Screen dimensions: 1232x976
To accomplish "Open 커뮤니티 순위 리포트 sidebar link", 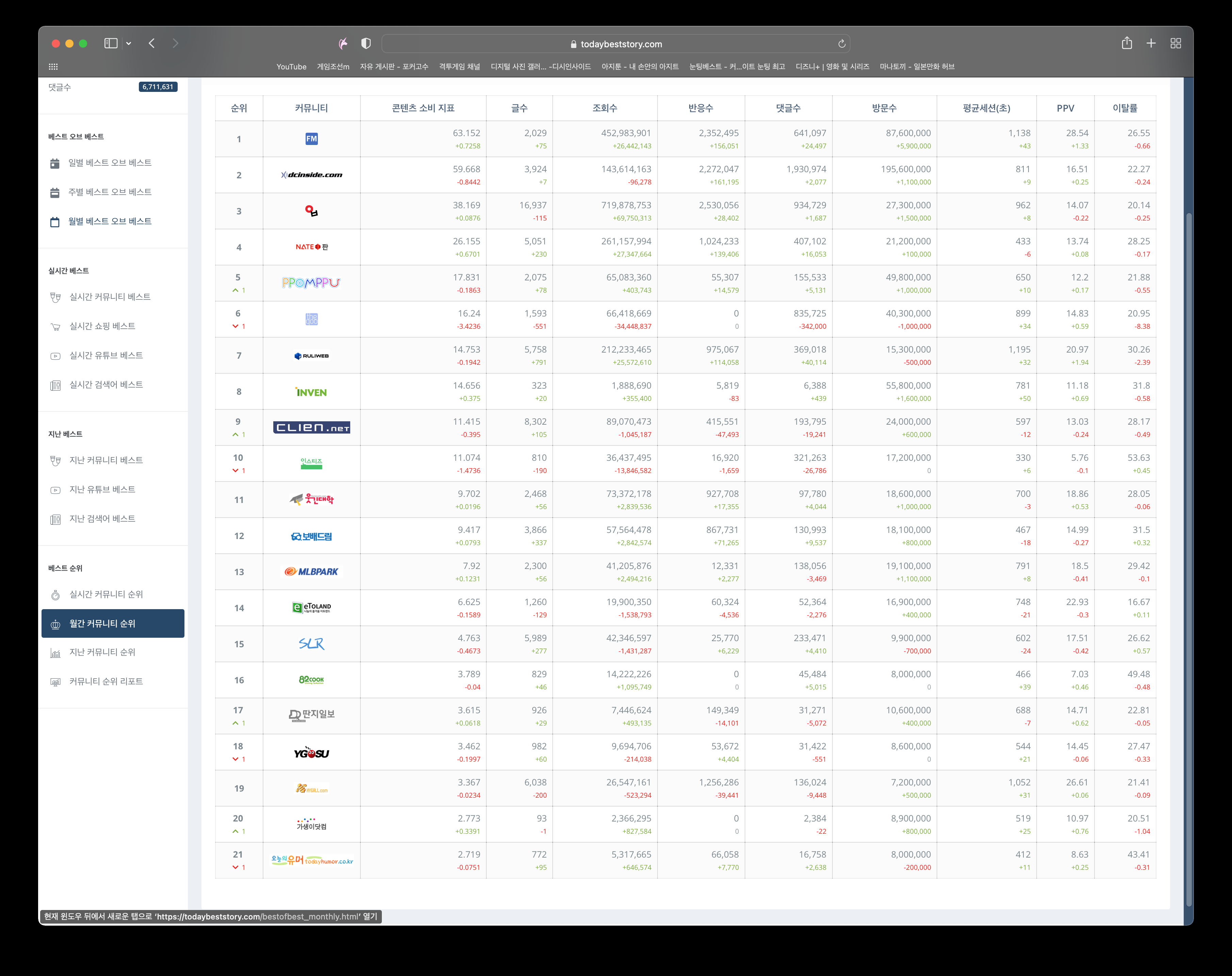I will click(x=106, y=681).
